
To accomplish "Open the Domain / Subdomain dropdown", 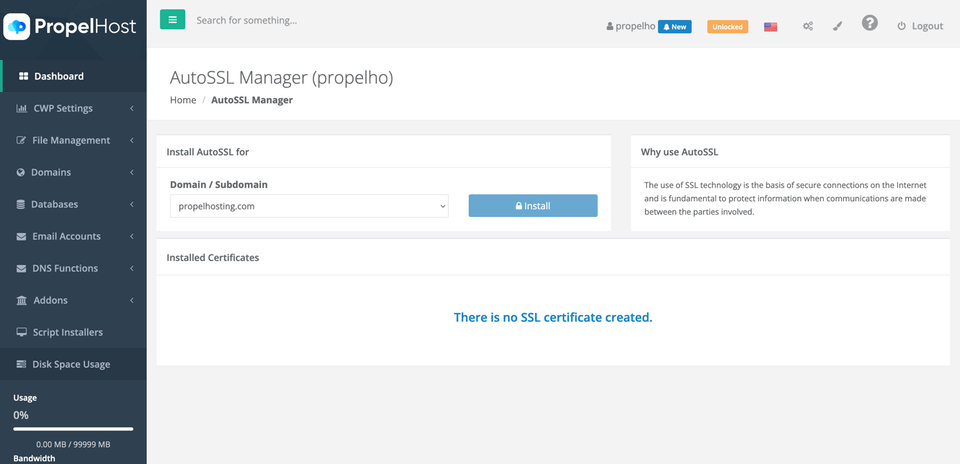I will point(309,206).
